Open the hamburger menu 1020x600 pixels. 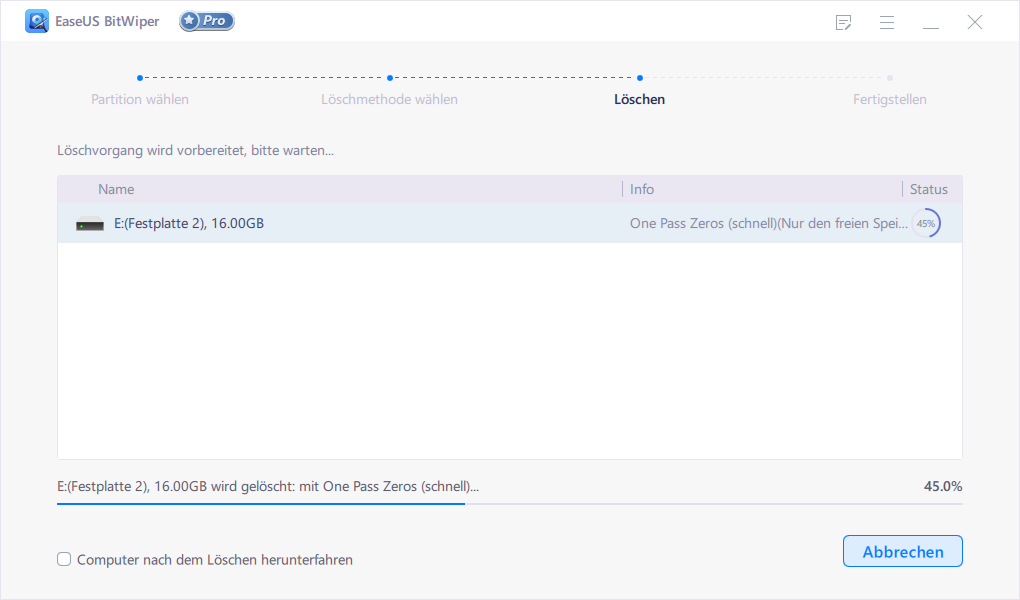click(x=887, y=22)
